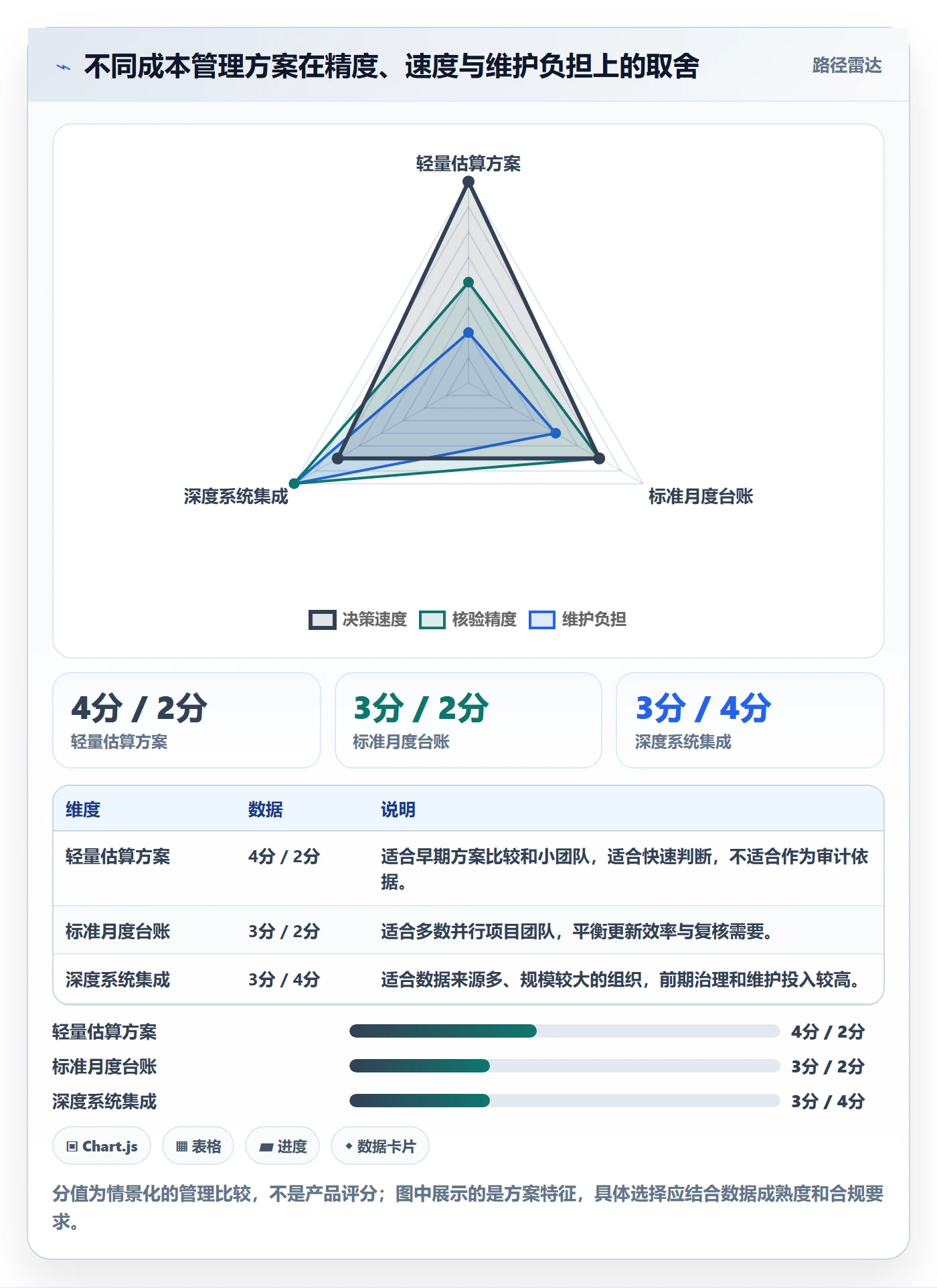Open the green 3分 / 2分 标准月度台账 card

click(468, 720)
